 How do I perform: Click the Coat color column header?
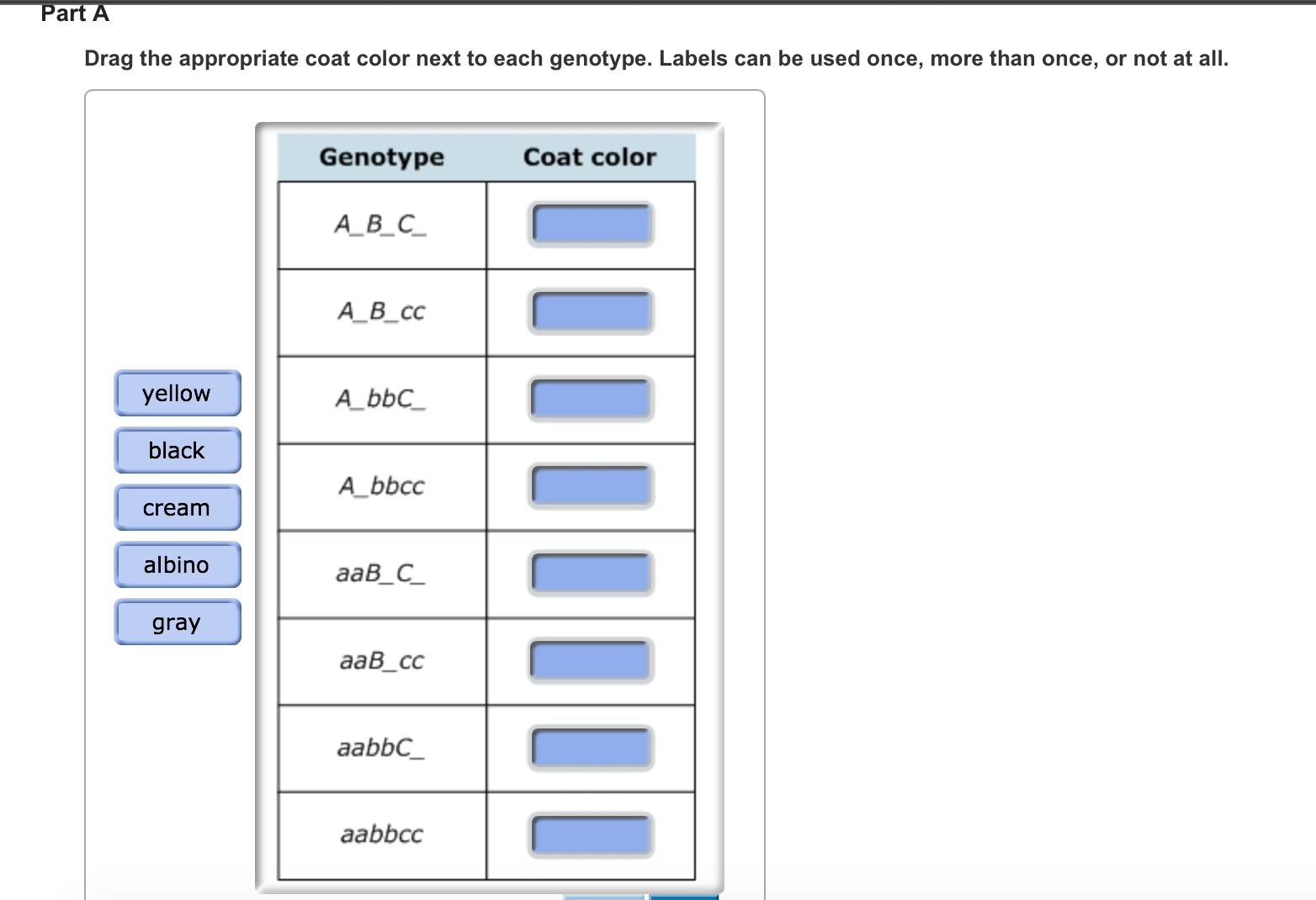click(x=590, y=156)
